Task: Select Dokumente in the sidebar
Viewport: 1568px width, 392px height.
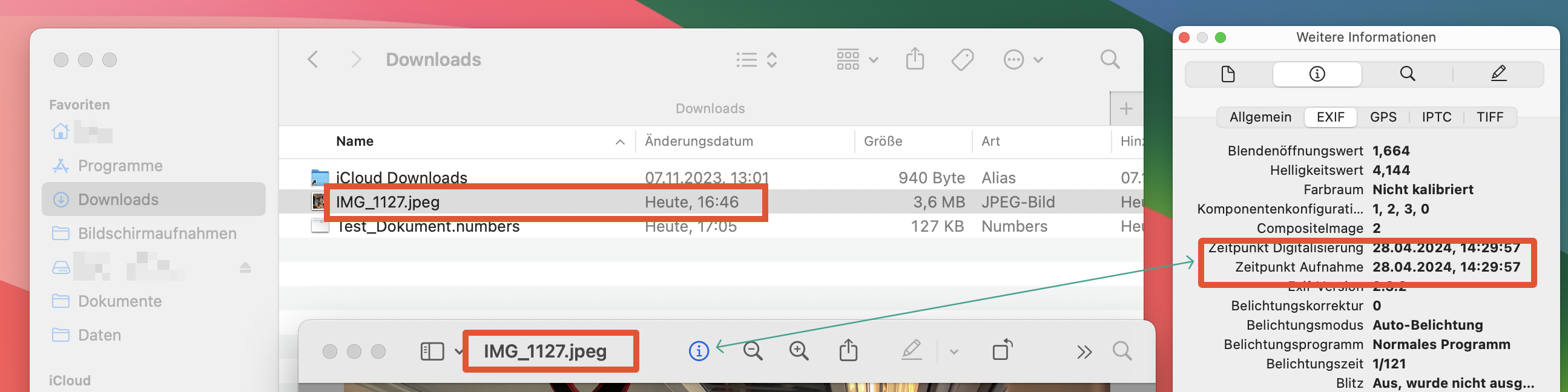Action: click(x=119, y=301)
